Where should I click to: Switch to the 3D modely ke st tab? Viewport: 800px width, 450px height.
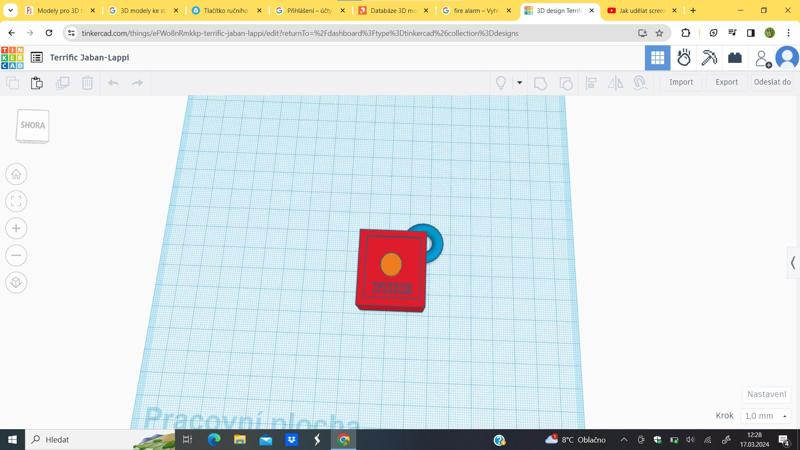[x=143, y=11]
